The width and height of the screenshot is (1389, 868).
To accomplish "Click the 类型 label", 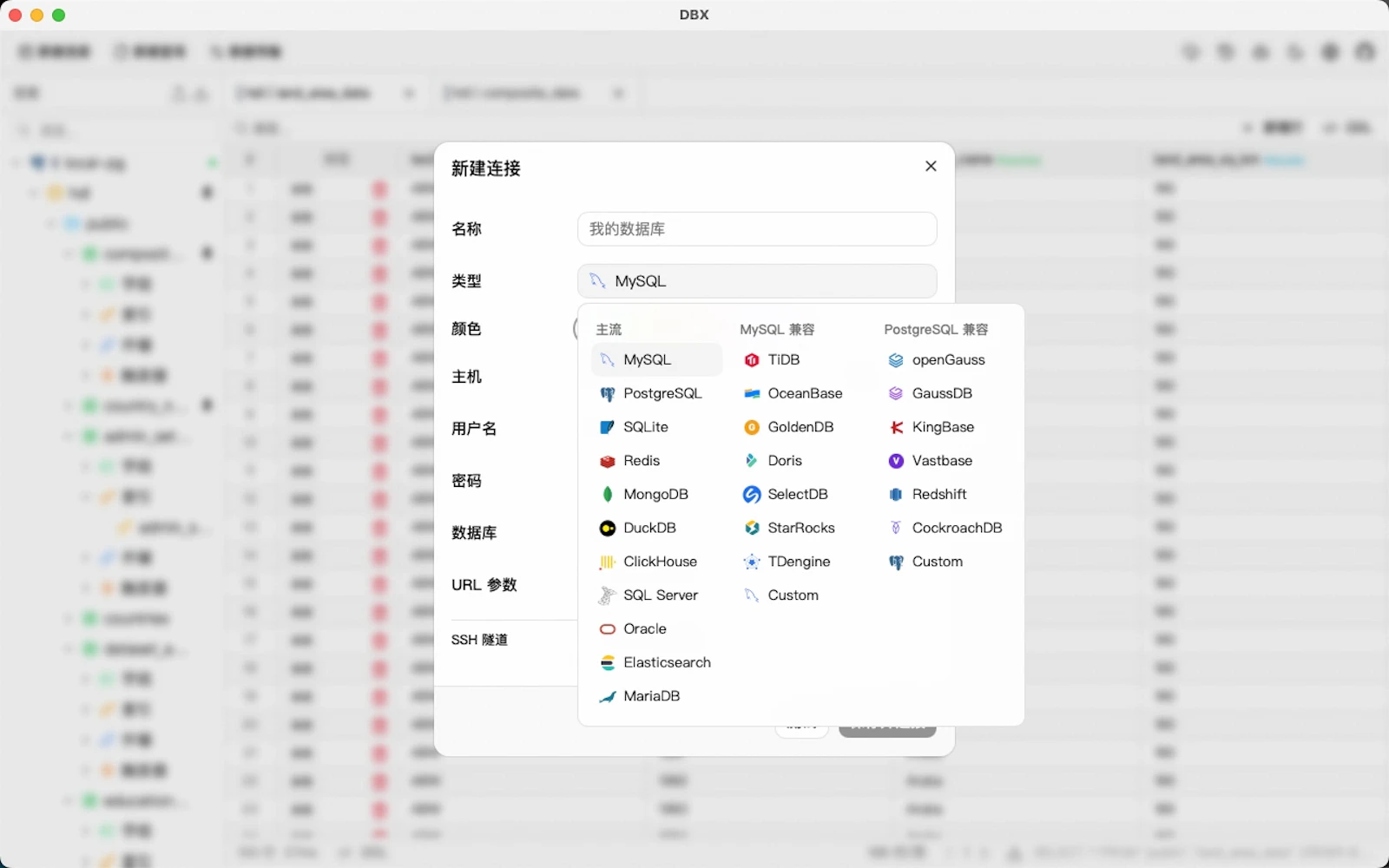I will (x=466, y=281).
